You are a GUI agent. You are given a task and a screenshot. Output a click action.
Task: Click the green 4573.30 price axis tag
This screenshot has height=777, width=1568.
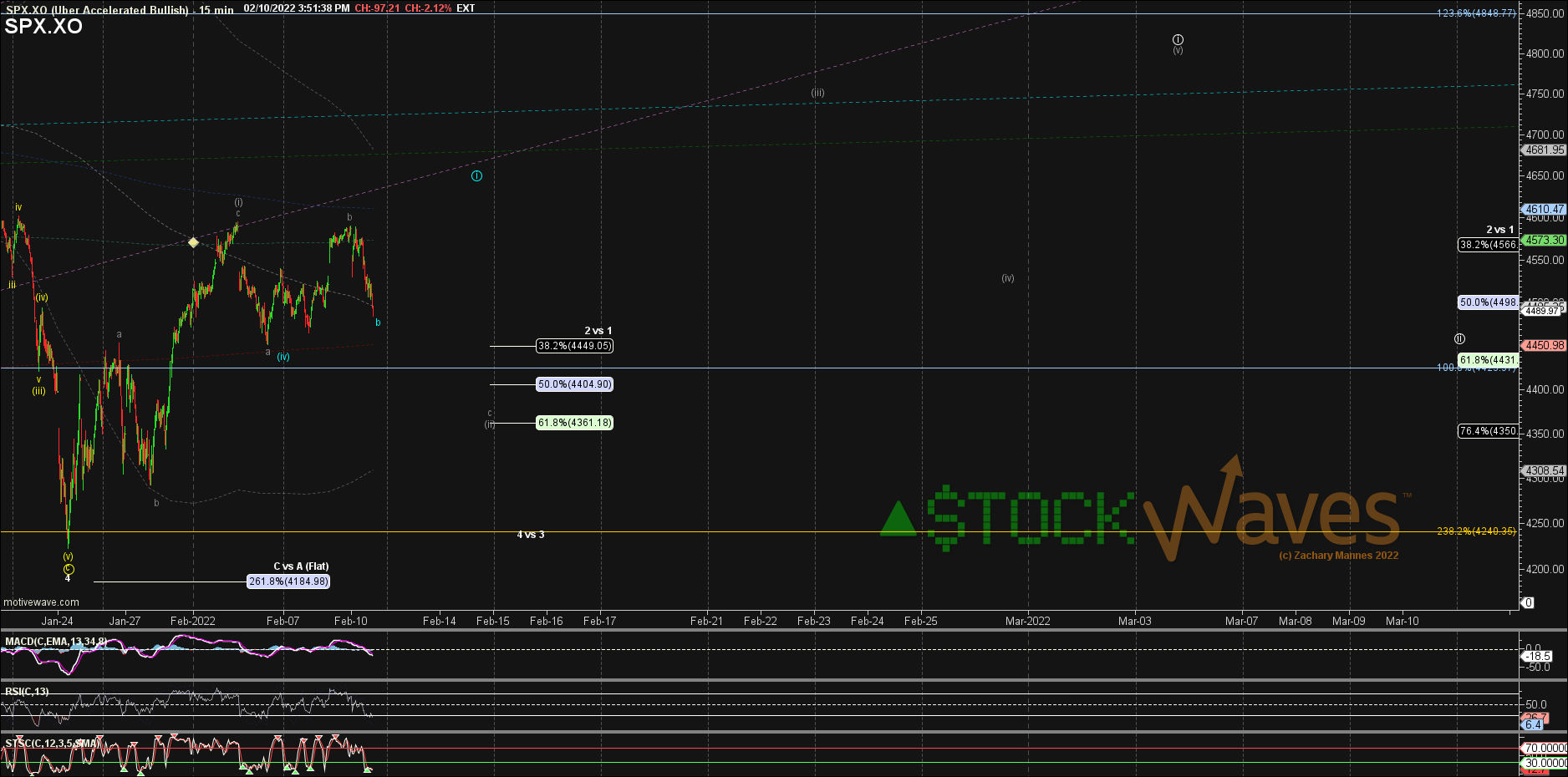coord(1543,241)
